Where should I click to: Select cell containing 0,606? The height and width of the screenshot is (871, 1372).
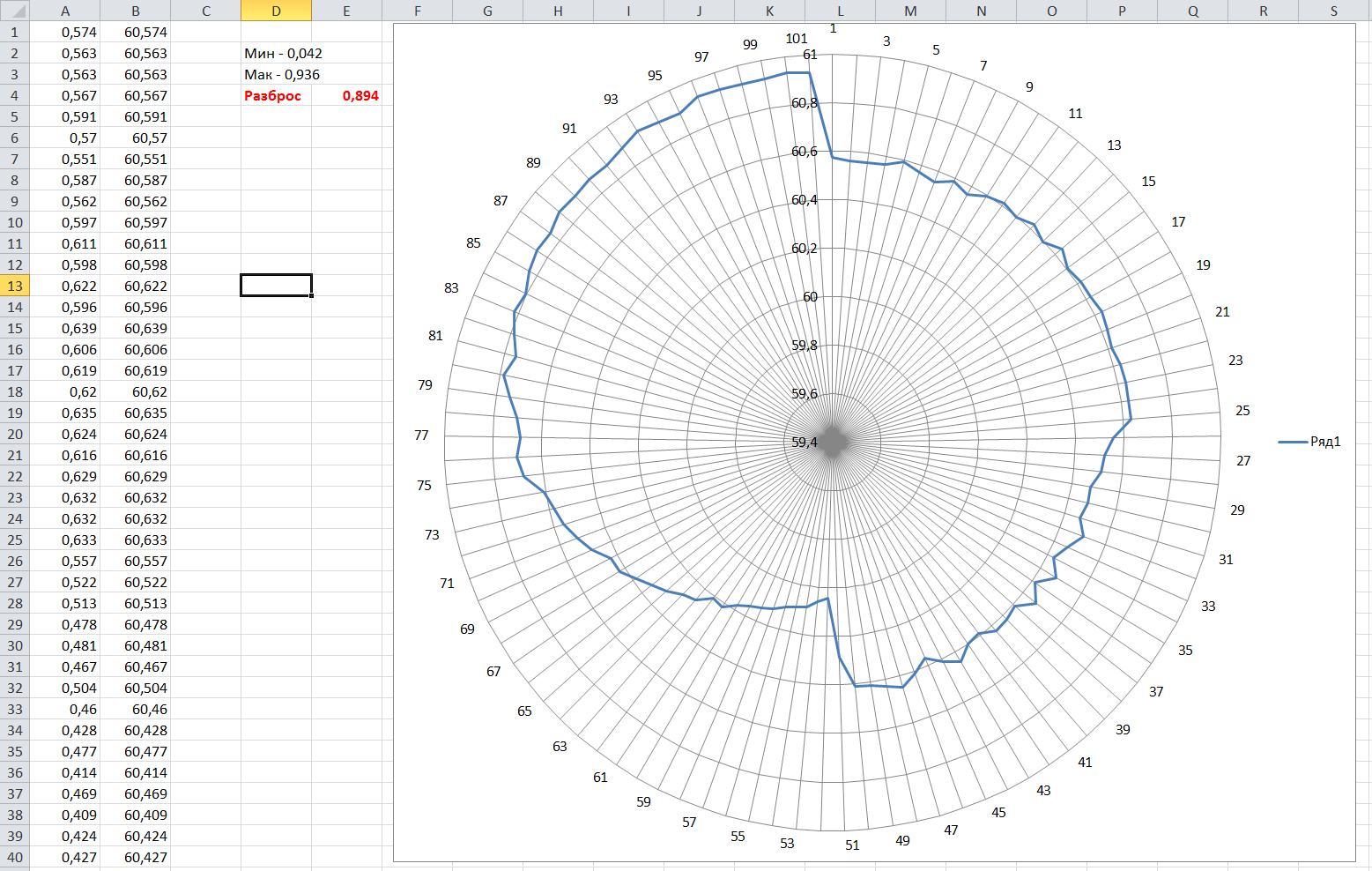[65, 349]
